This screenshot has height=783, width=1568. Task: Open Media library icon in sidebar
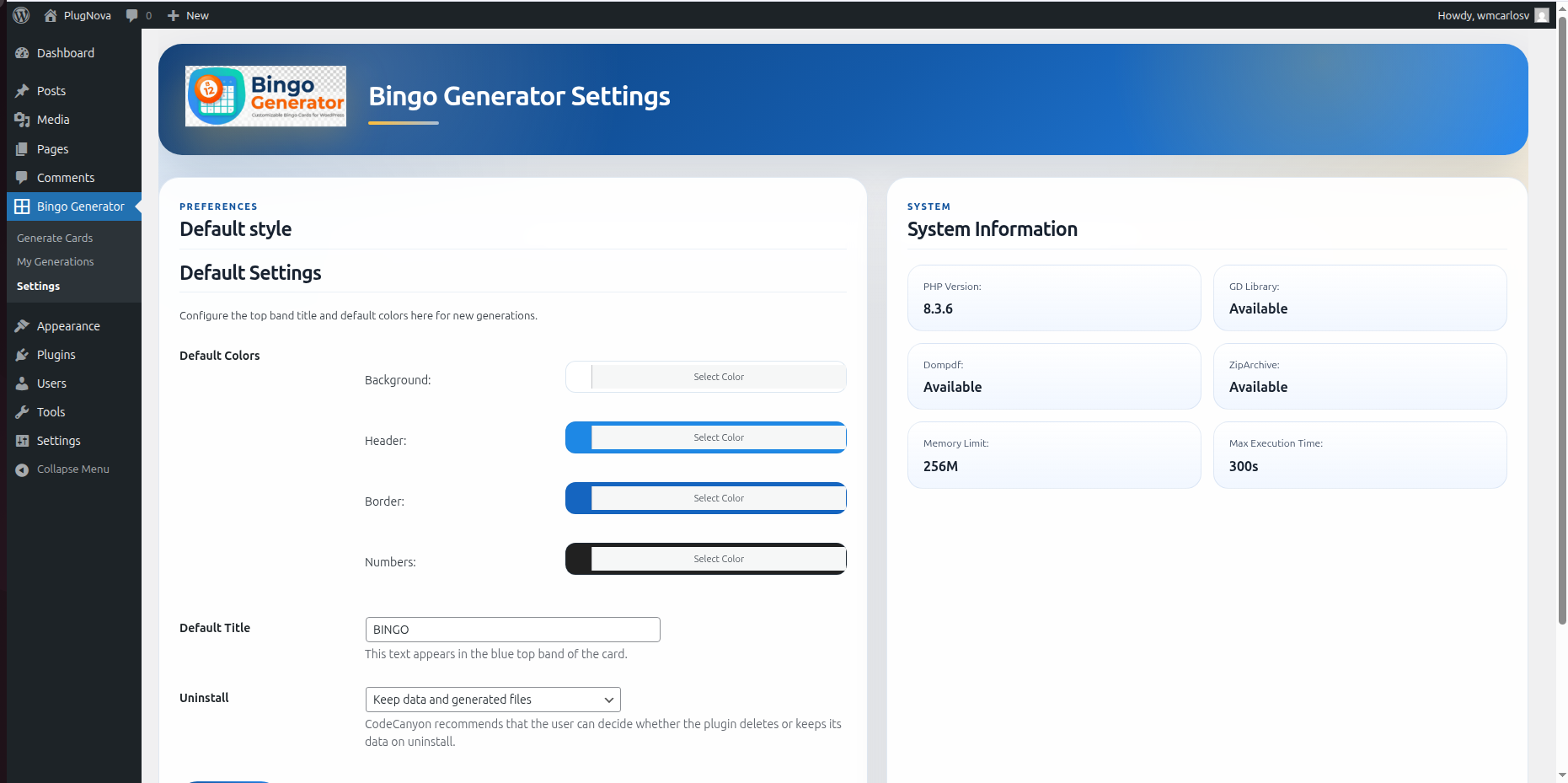coord(23,120)
